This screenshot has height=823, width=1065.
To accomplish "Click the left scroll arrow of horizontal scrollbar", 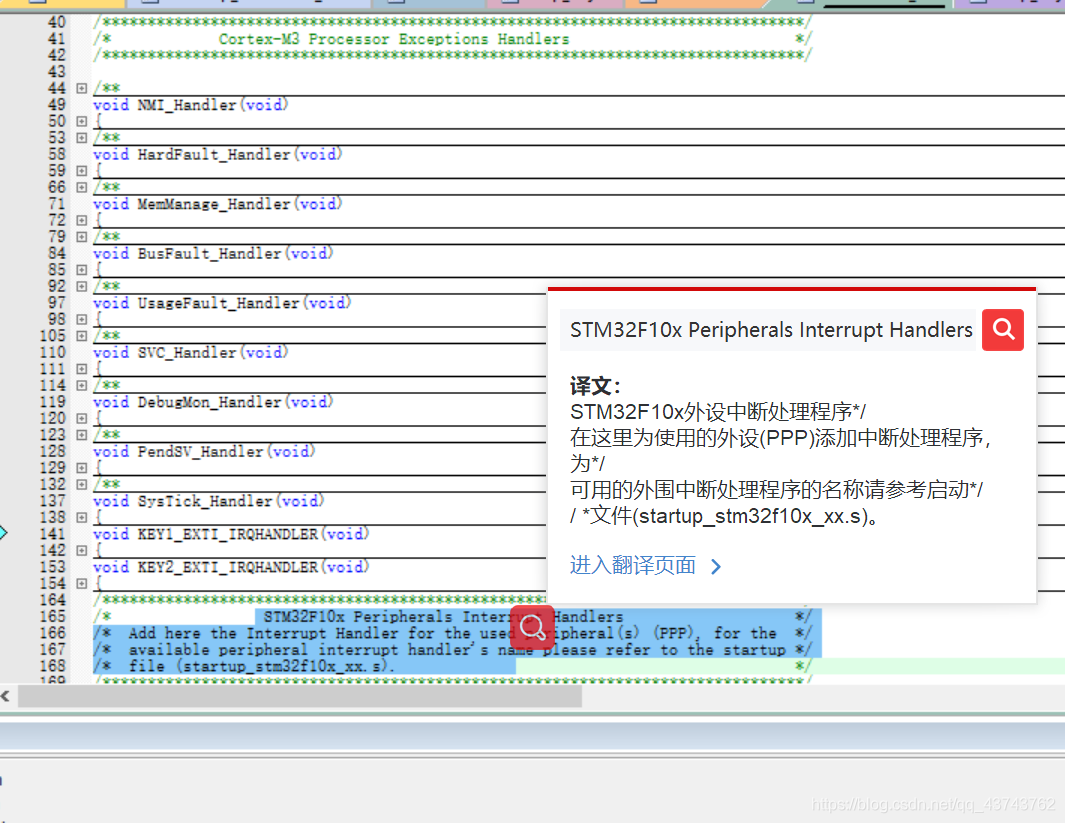I will [5, 696].
